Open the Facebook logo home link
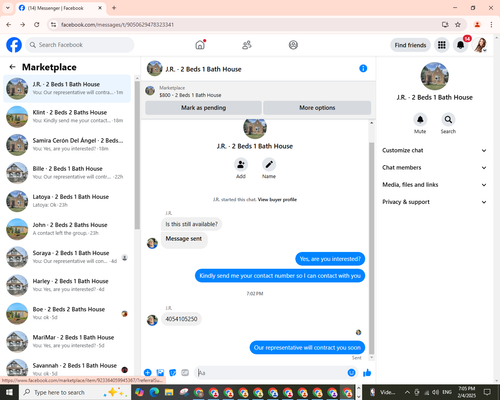500x400 pixels. (14, 45)
